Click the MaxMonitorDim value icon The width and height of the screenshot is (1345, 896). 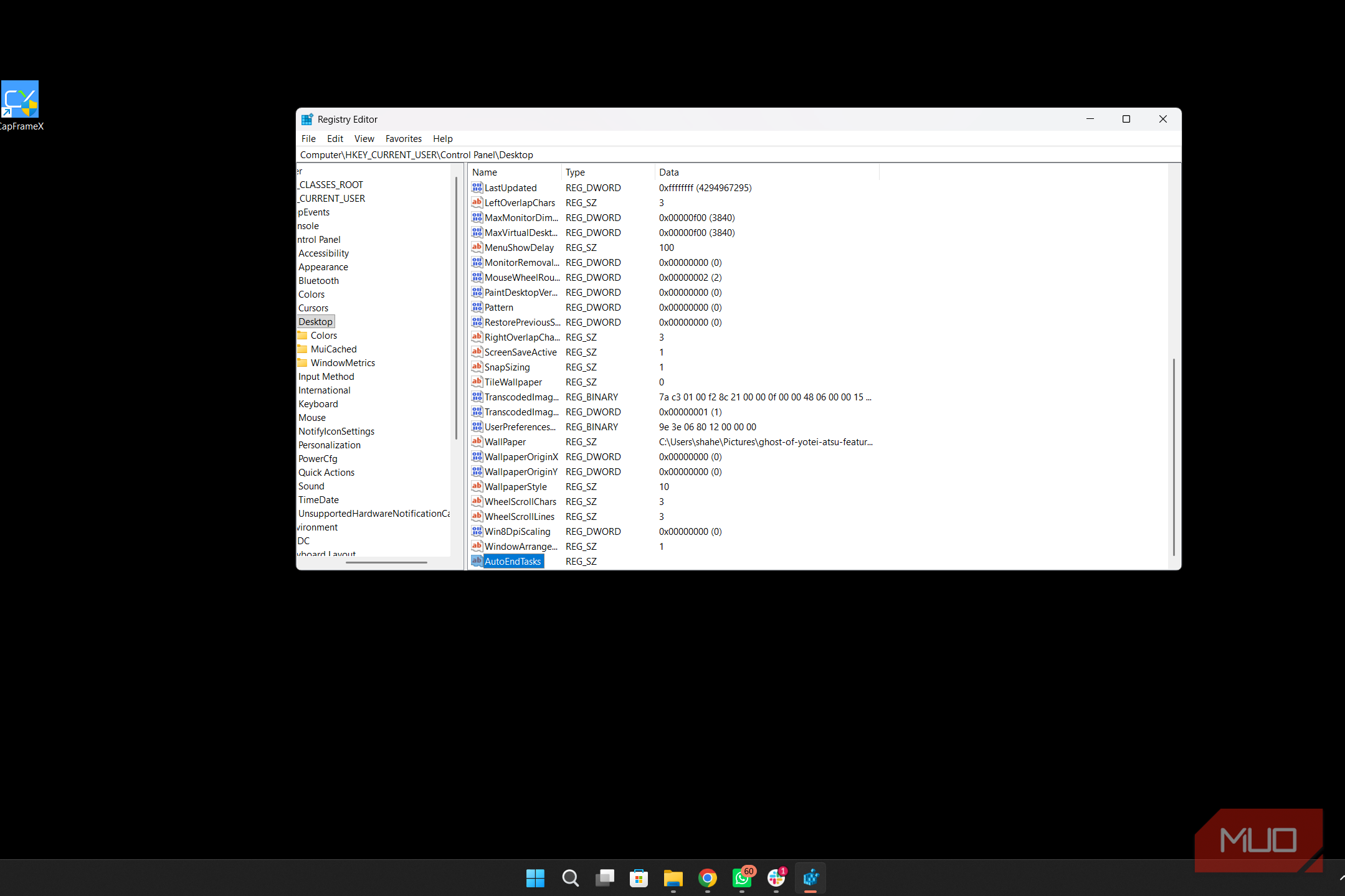click(x=477, y=217)
